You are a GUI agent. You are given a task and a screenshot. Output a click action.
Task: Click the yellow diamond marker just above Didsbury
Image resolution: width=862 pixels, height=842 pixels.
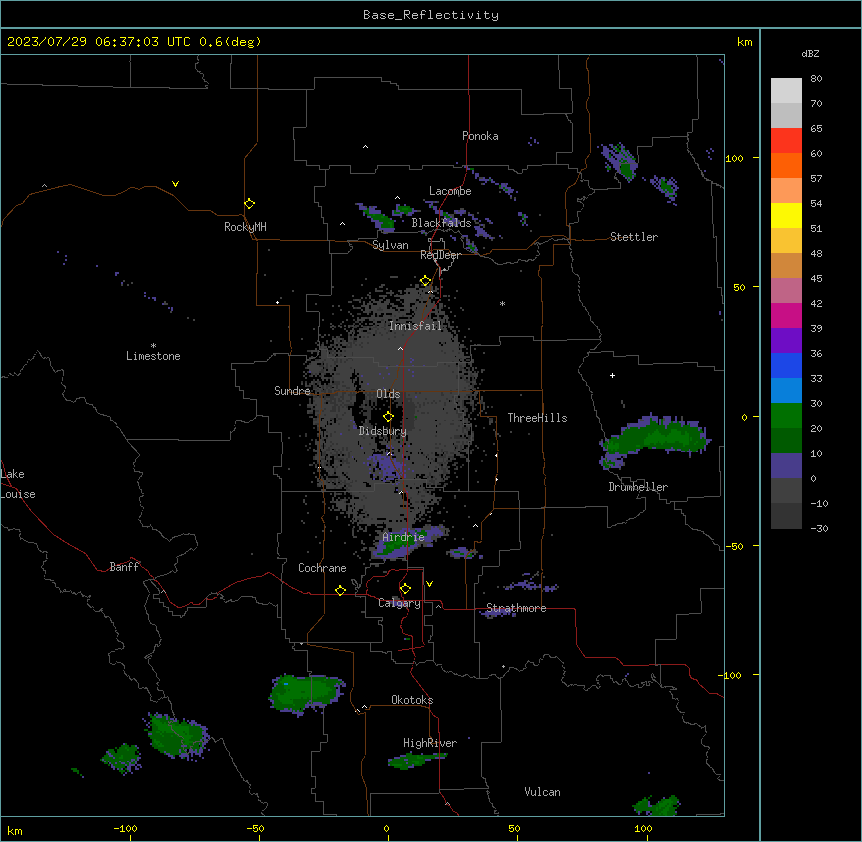tap(389, 417)
